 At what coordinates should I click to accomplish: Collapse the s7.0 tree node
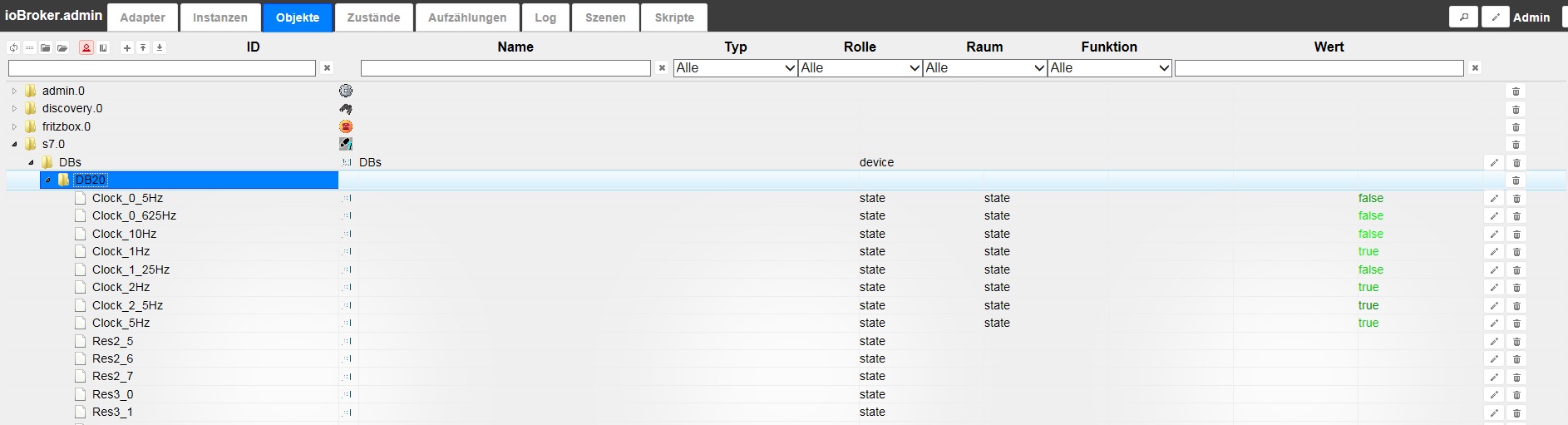tap(14, 144)
